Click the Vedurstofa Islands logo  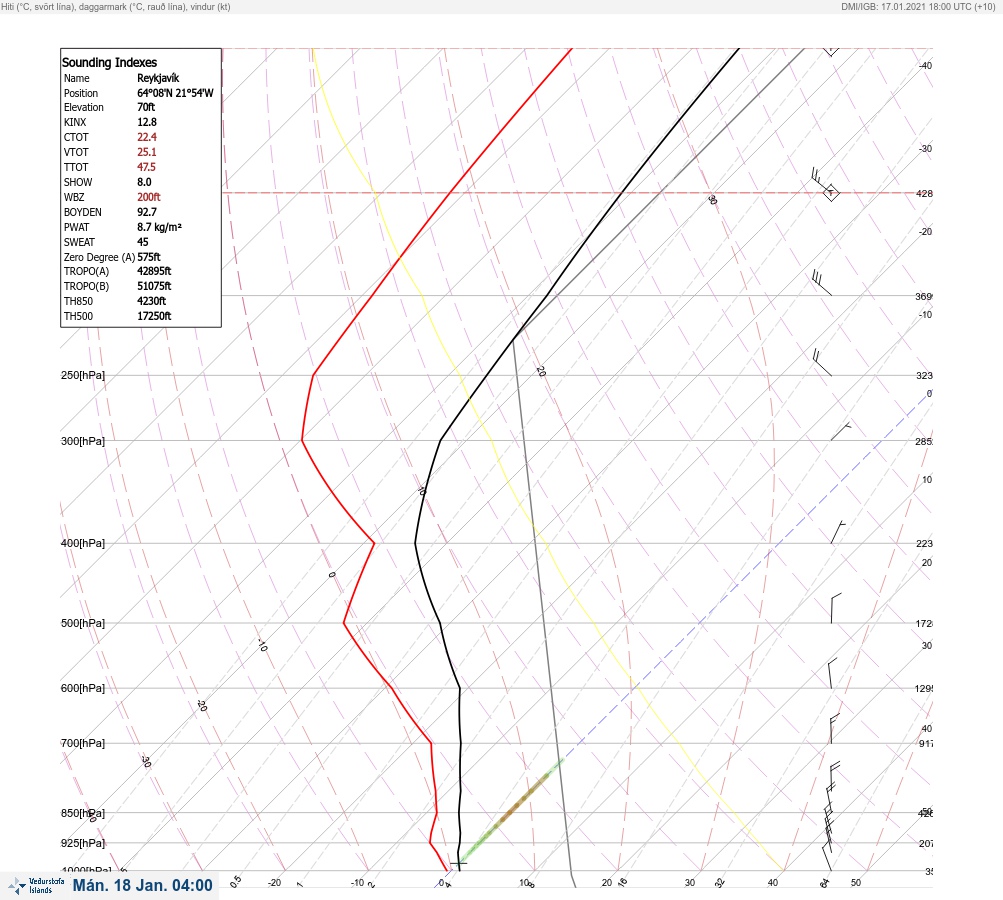click(x=36, y=886)
